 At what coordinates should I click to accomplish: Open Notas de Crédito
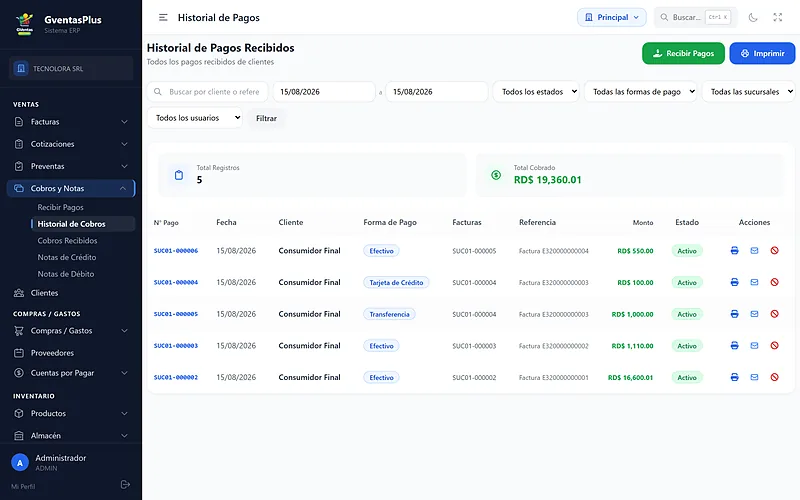tap(66, 257)
